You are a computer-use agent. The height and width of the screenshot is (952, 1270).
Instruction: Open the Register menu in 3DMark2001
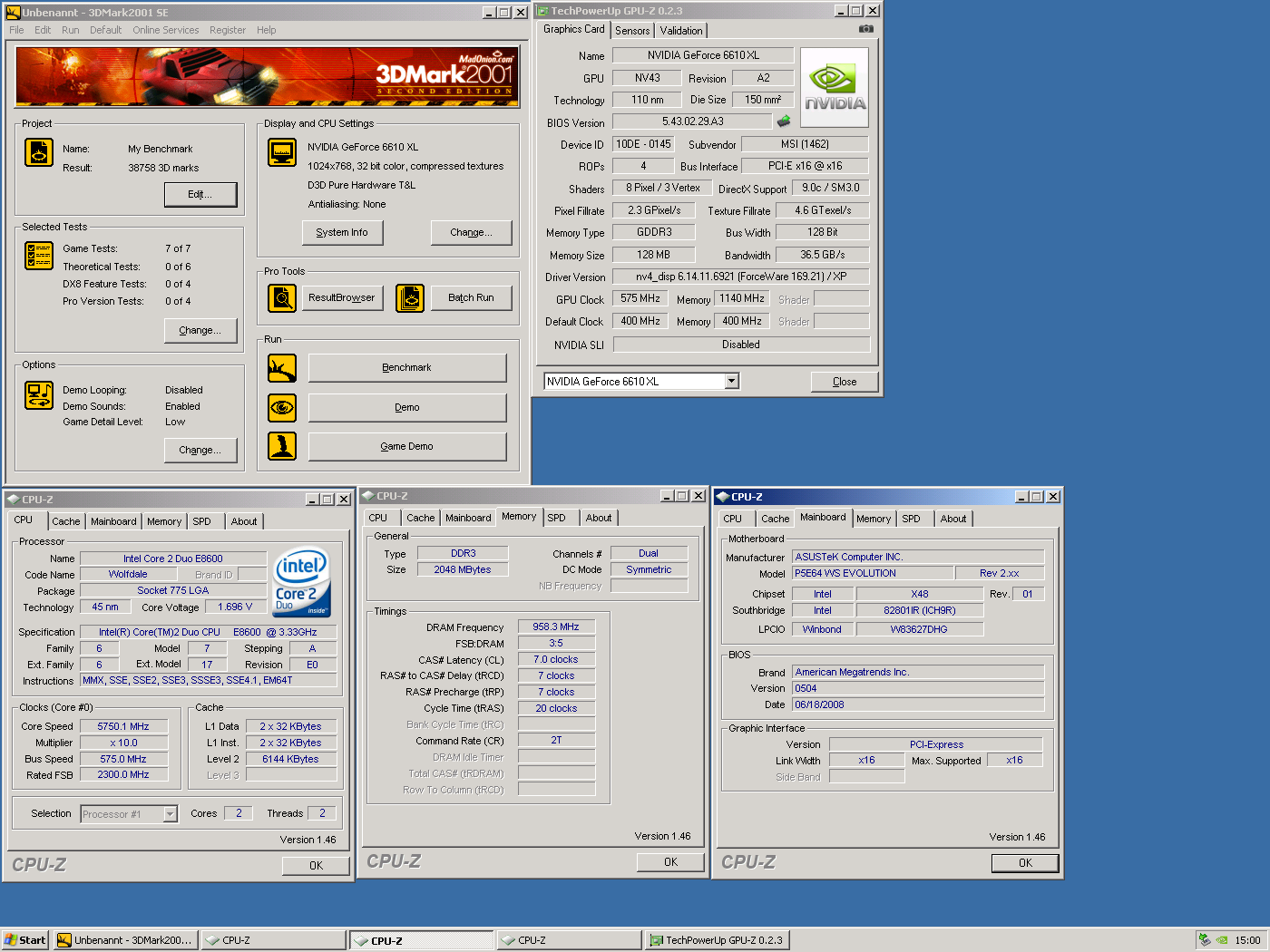[228, 30]
